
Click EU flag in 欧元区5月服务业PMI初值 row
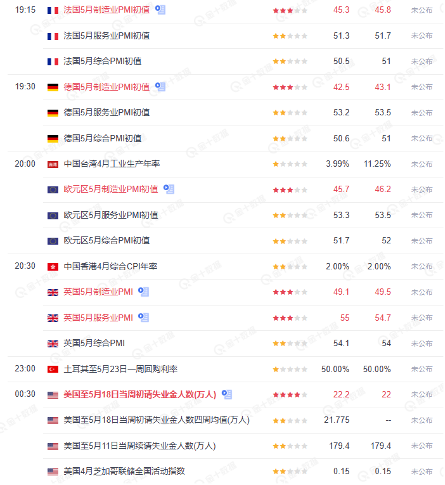pyautogui.click(x=53, y=216)
